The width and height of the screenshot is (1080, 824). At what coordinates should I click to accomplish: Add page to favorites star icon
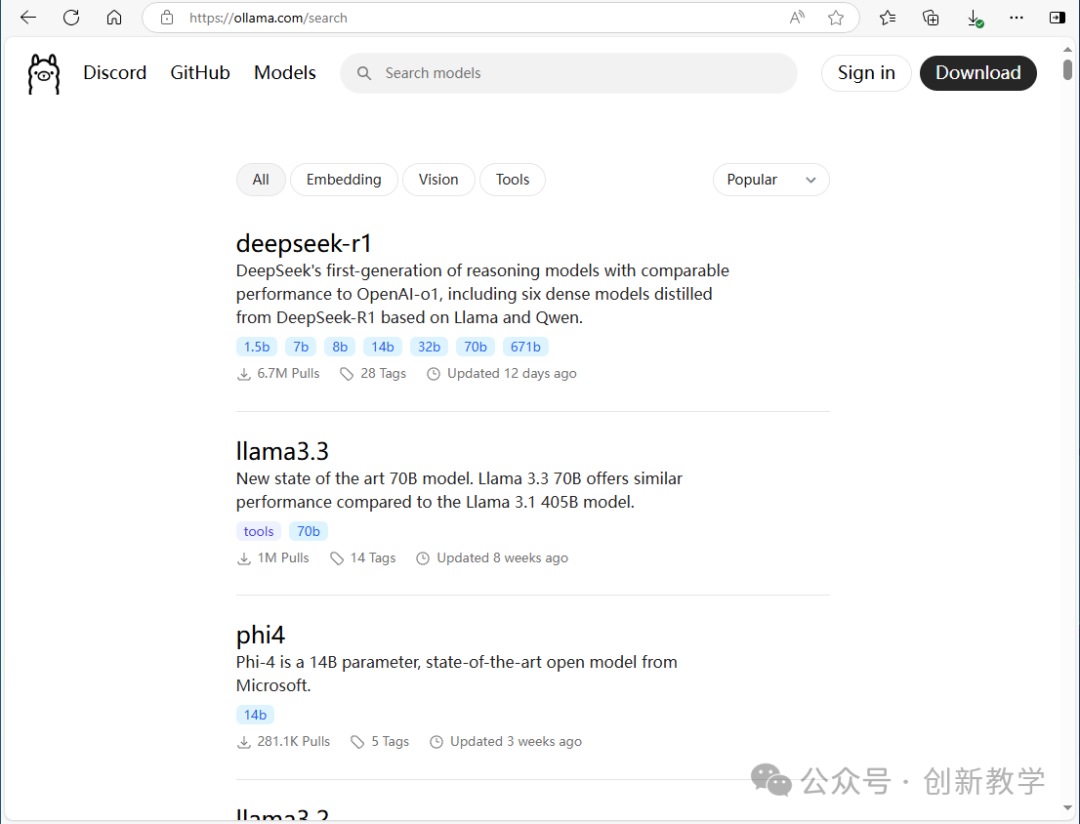835,18
